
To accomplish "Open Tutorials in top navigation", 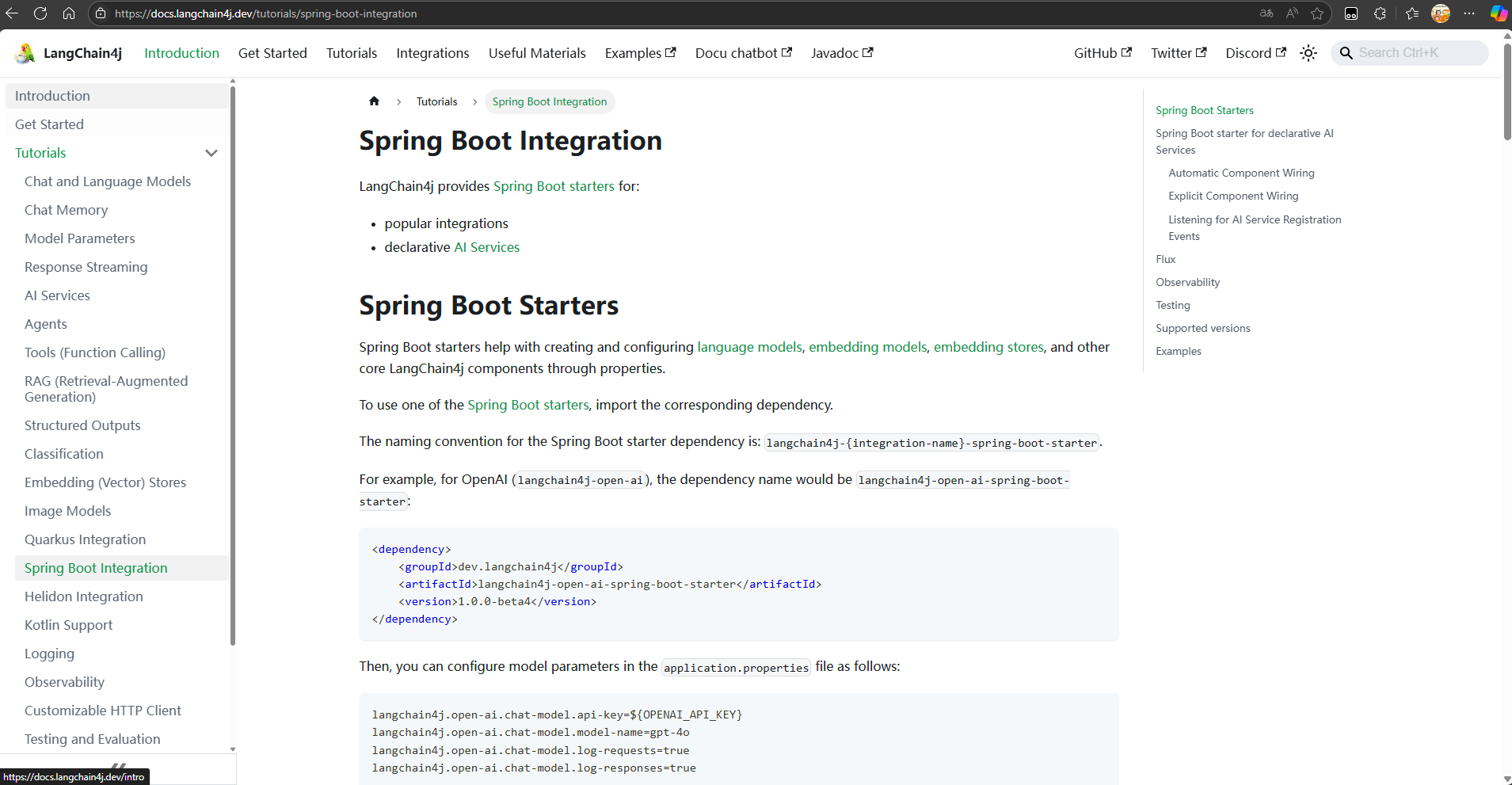I will tap(352, 53).
